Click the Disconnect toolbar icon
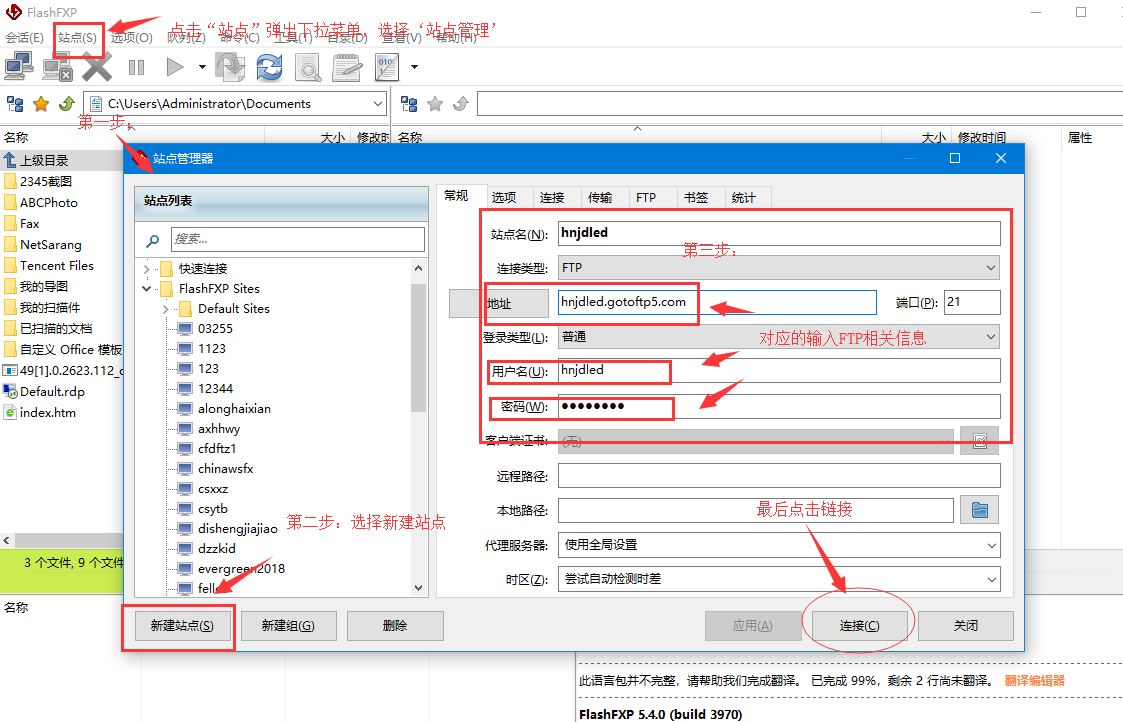This screenshot has width=1123, height=722. tap(57, 67)
